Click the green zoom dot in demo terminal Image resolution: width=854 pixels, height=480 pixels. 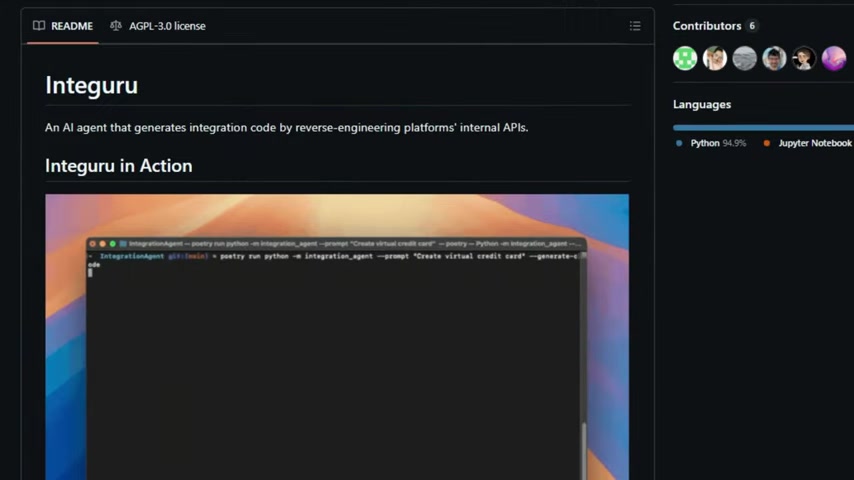point(113,244)
